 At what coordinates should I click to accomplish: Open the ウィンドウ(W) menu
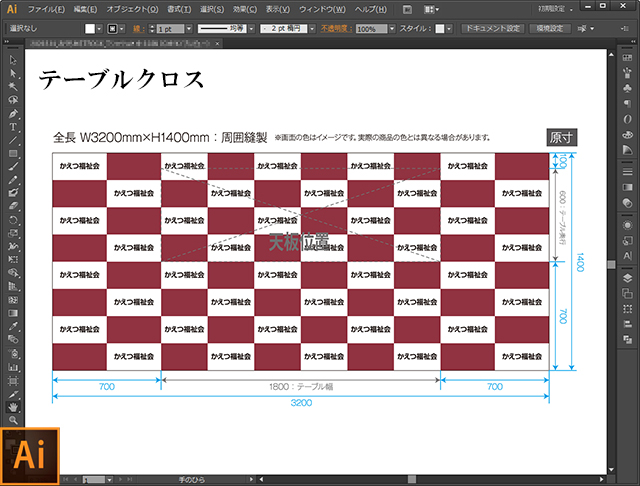pos(322,9)
